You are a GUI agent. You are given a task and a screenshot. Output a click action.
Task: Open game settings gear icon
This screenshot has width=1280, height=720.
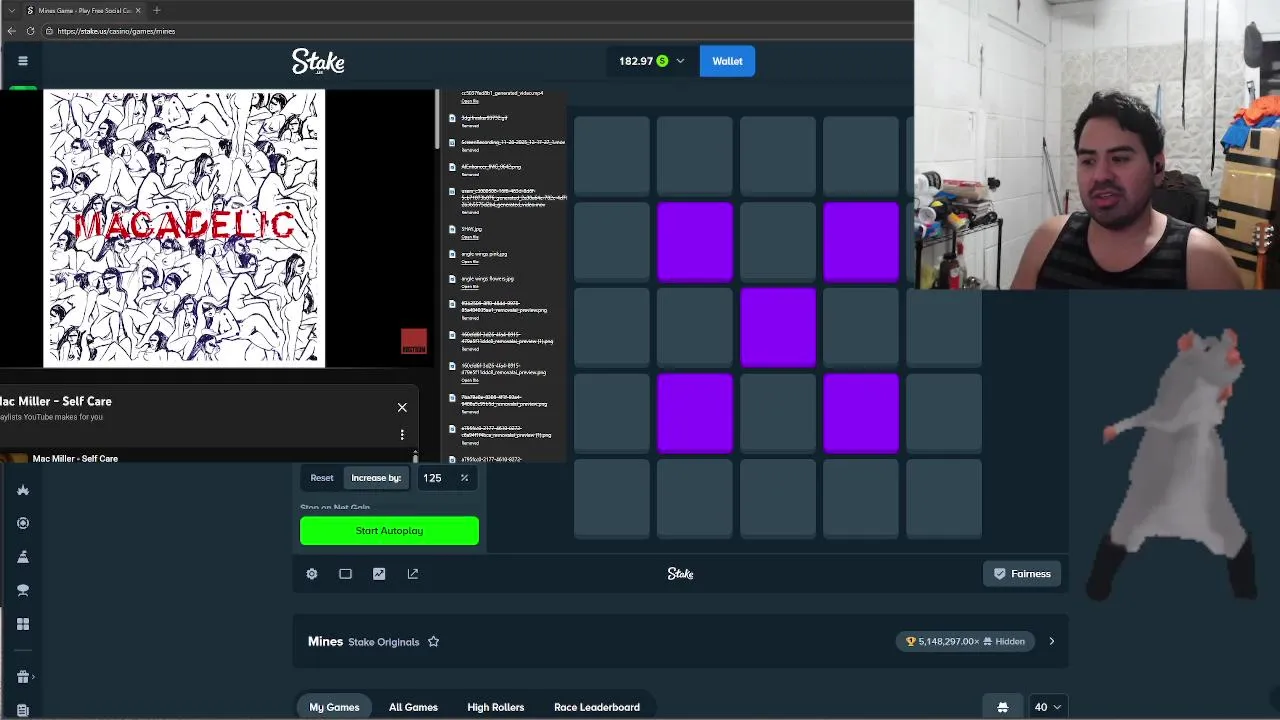pyautogui.click(x=312, y=574)
